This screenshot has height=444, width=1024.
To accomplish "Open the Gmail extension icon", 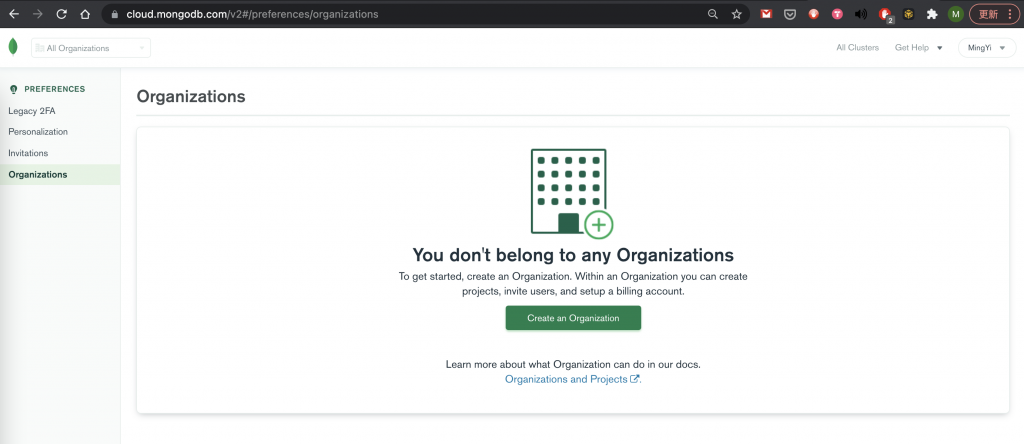I will pyautogui.click(x=766, y=14).
